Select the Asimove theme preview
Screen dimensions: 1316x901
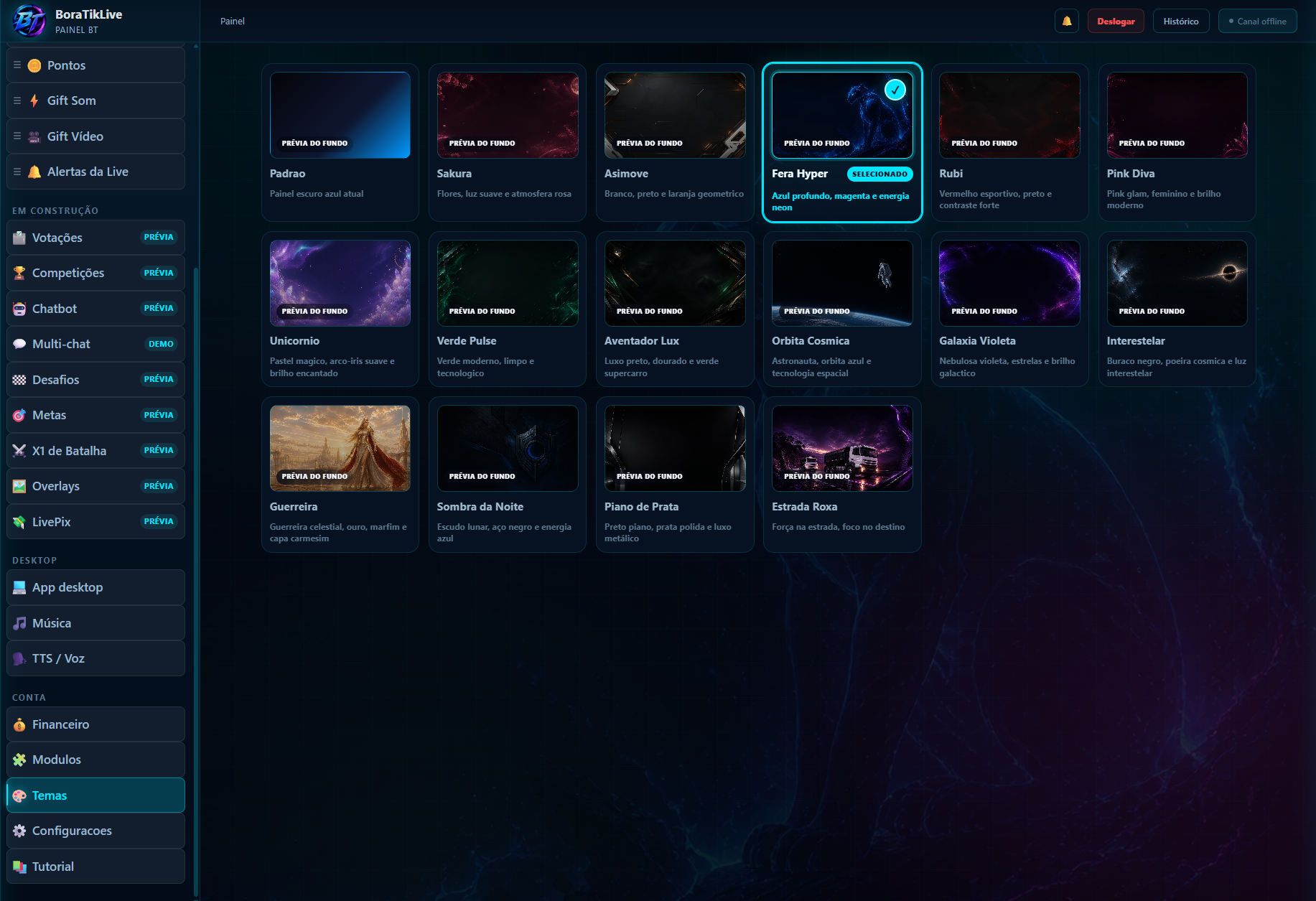point(675,115)
